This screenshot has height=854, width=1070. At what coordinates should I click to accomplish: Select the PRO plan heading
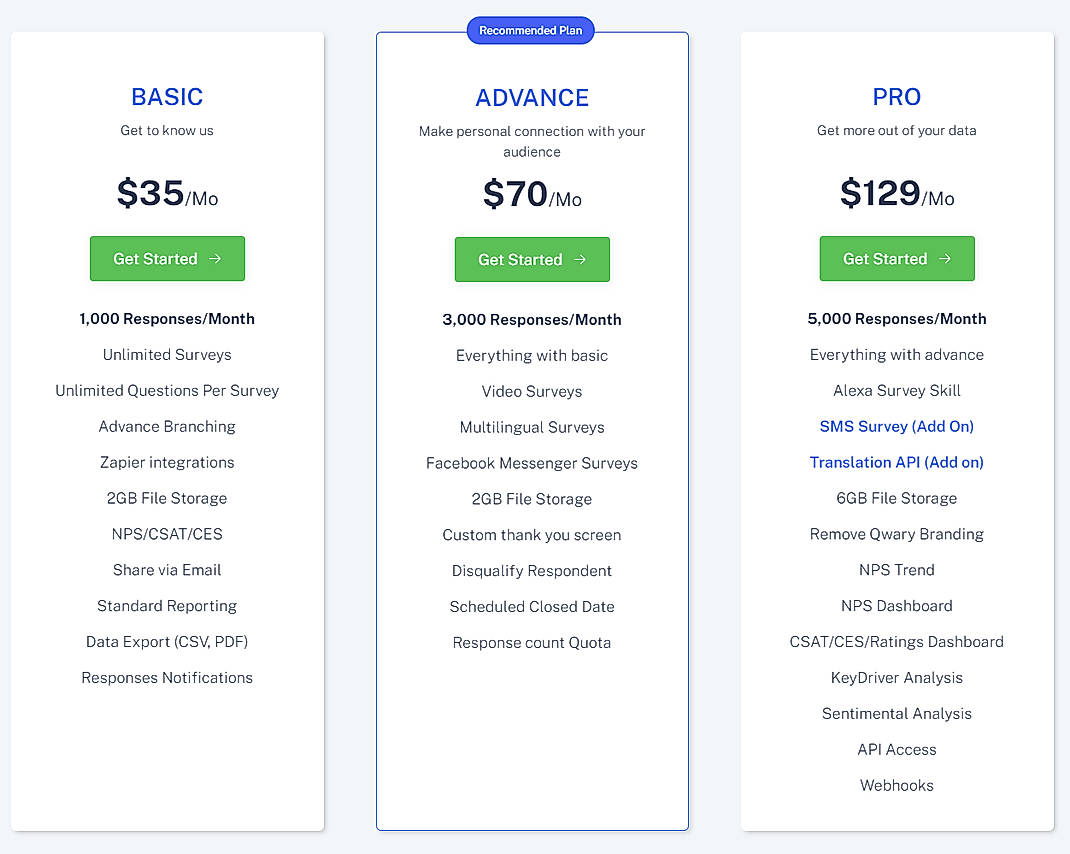coord(896,97)
